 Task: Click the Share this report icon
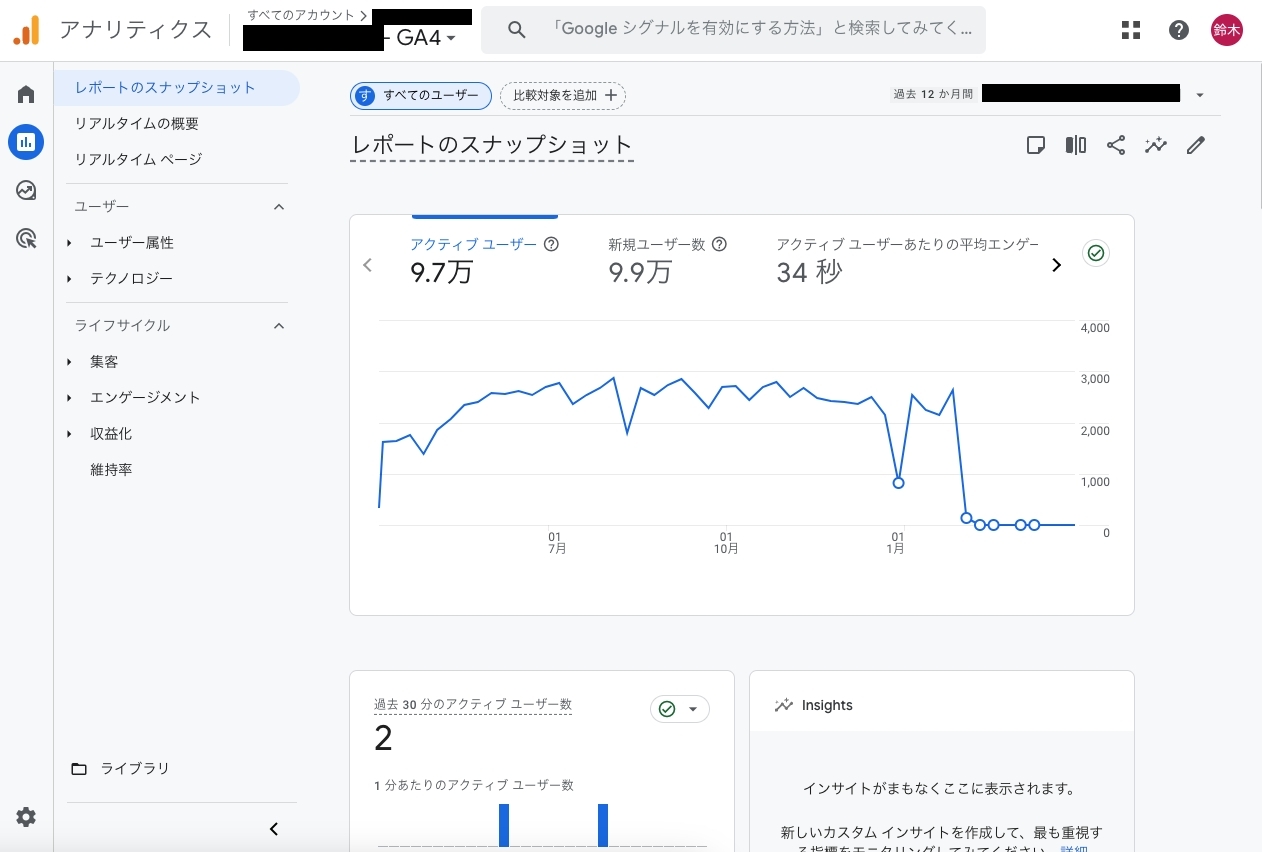[x=1116, y=145]
